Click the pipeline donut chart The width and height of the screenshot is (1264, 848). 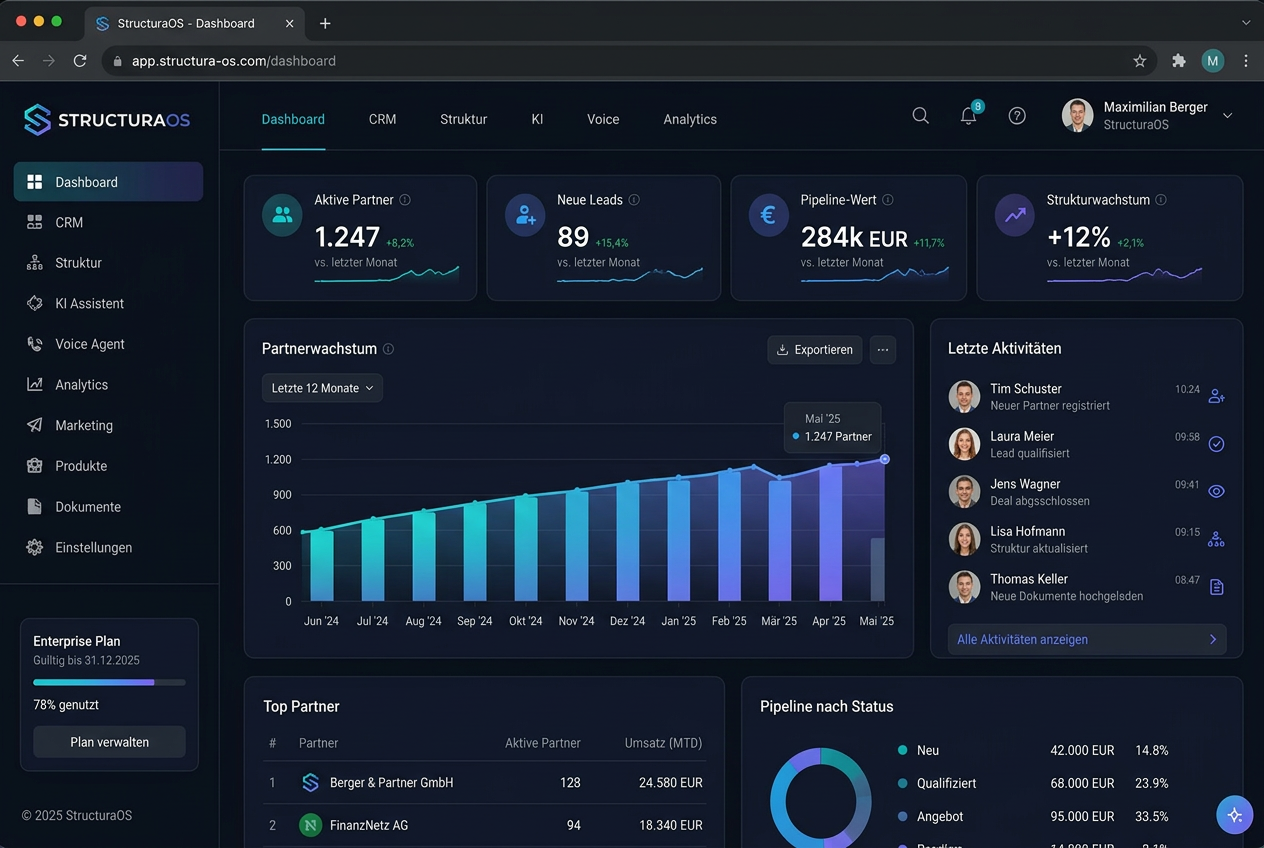click(821, 800)
